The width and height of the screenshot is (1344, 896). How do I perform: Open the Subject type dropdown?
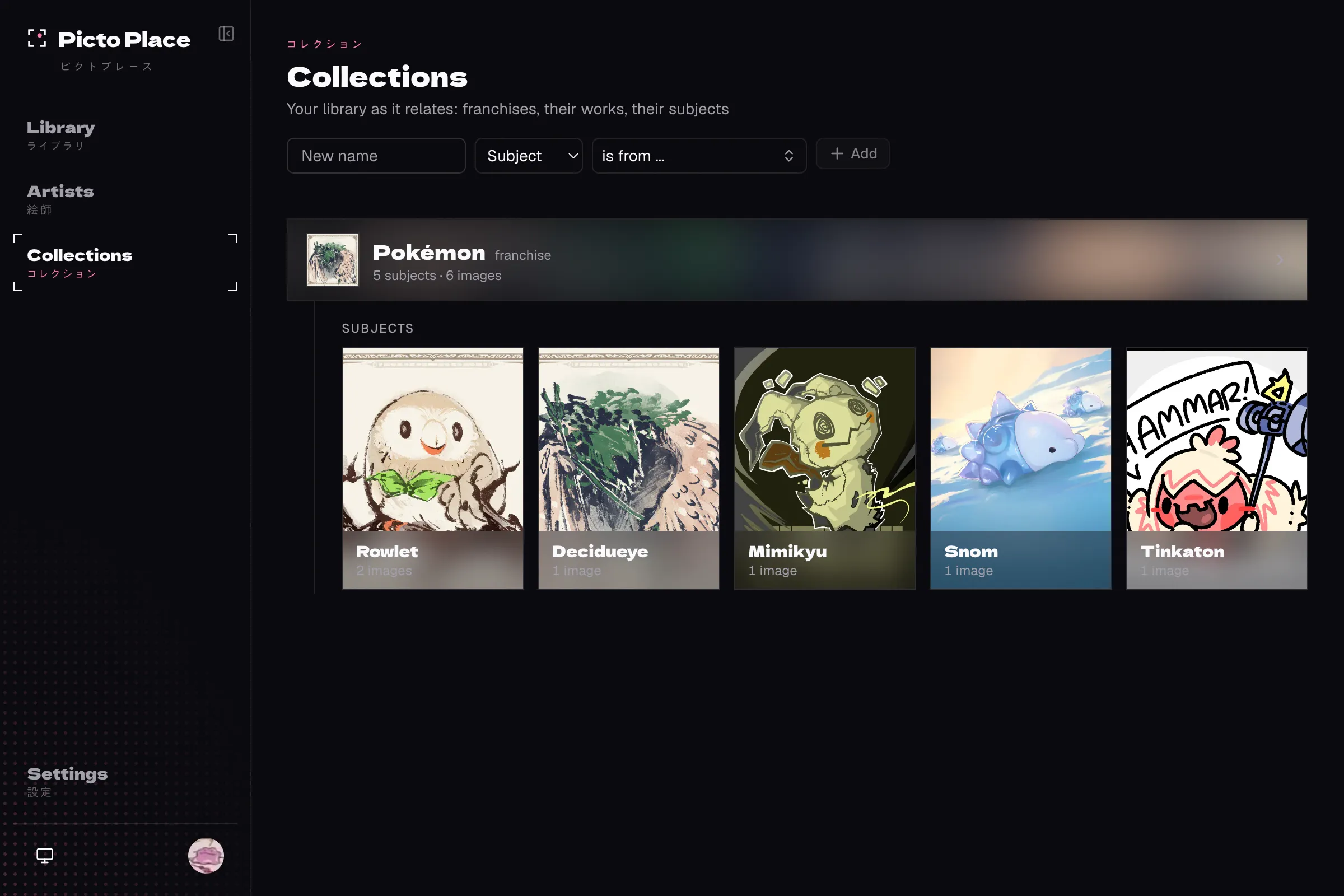click(x=529, y=156)
